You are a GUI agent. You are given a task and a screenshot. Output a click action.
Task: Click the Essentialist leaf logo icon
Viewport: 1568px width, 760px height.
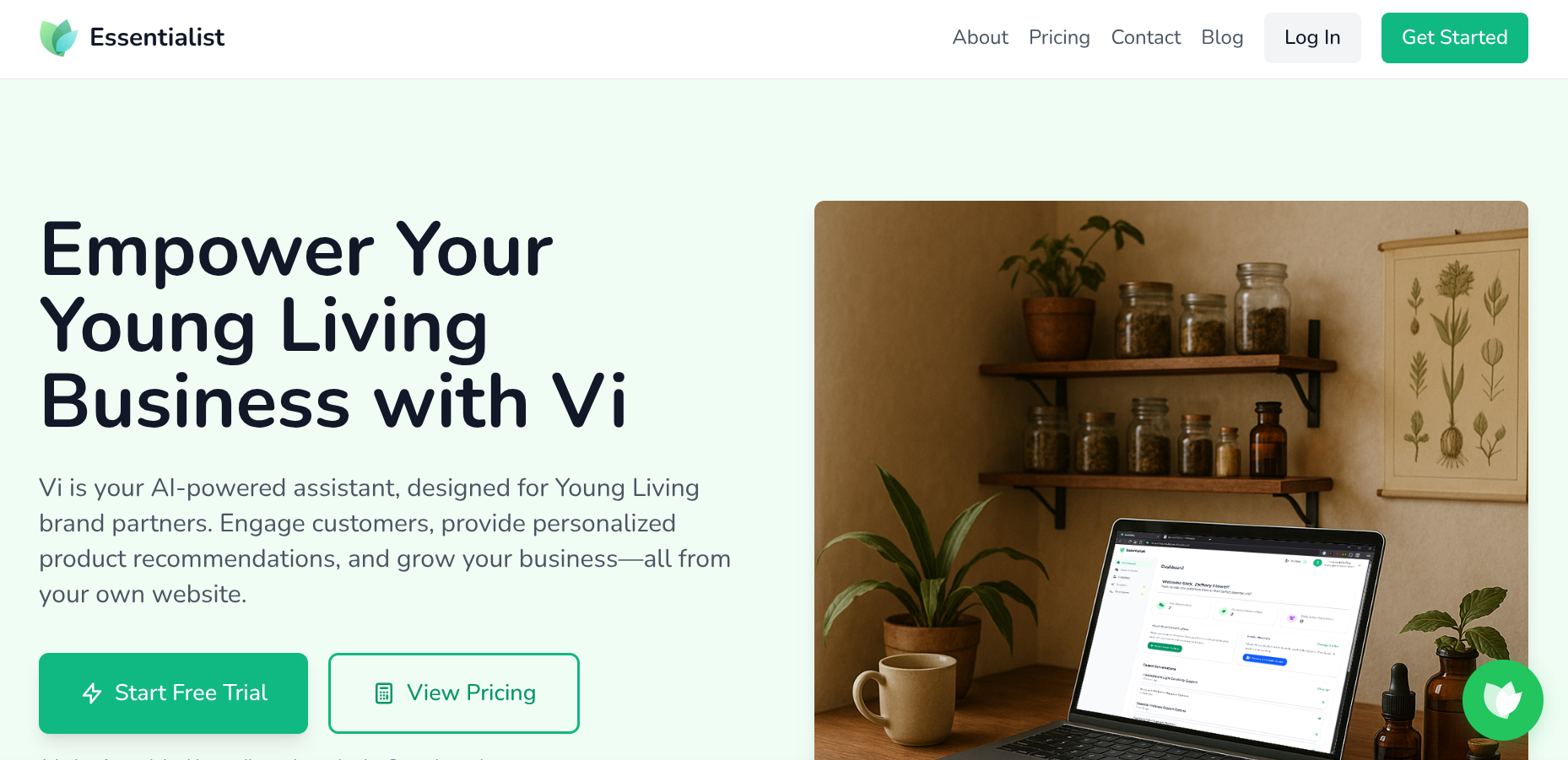pyautogui.click(x=59, y=38)
